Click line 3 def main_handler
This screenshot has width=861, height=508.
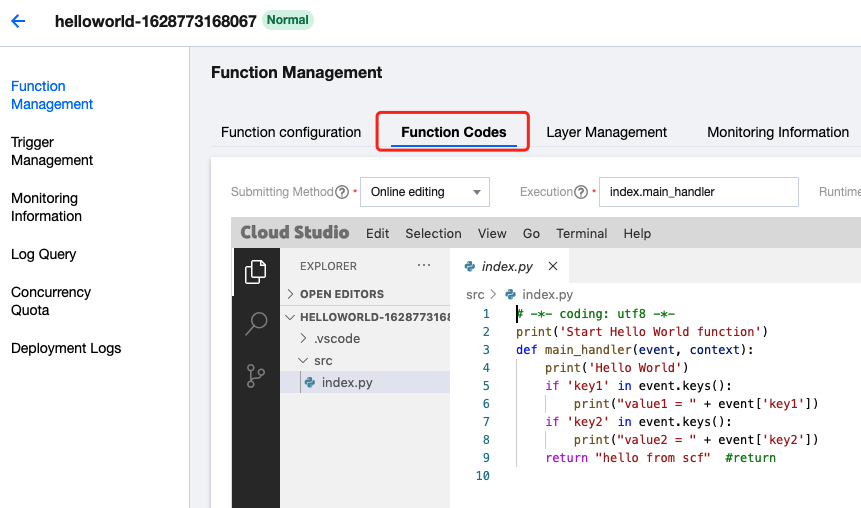click(x=635, y=350)
